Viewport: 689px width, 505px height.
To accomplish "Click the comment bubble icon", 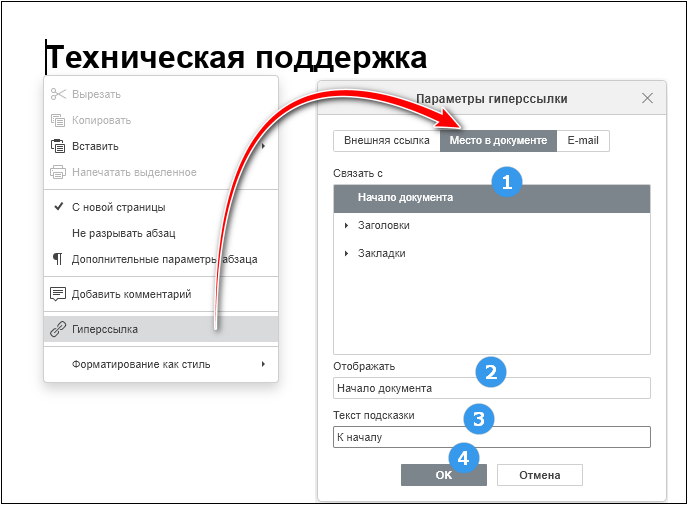I will [58, 294].
